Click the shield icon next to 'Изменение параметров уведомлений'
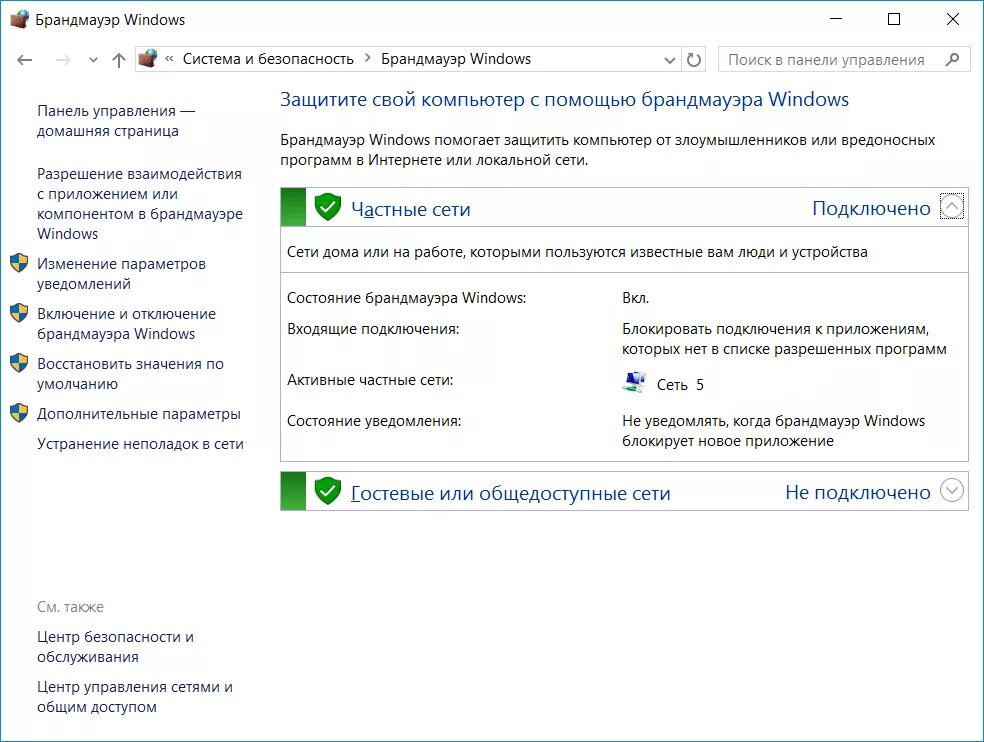984x742 pixels. (x=19, y=263)
